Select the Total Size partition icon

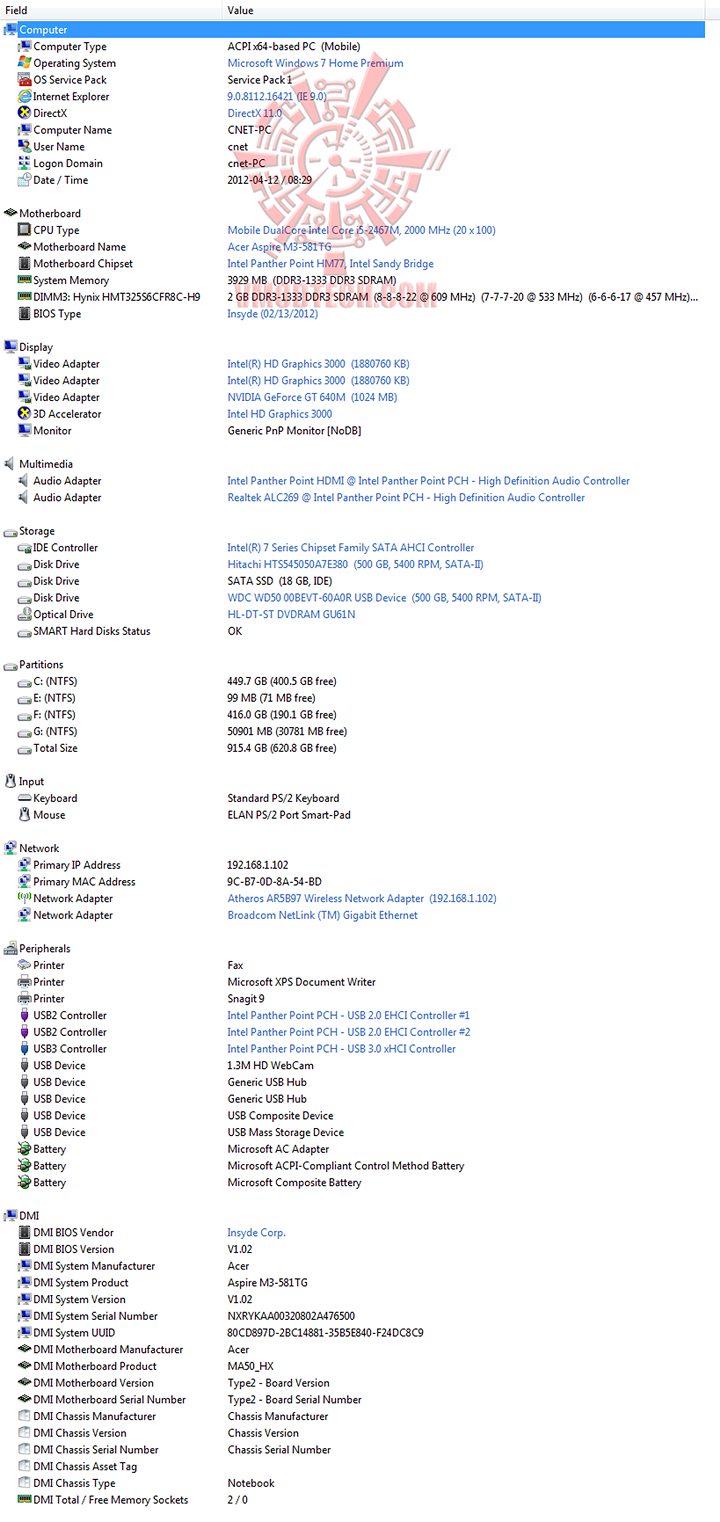tap(25, 748)
